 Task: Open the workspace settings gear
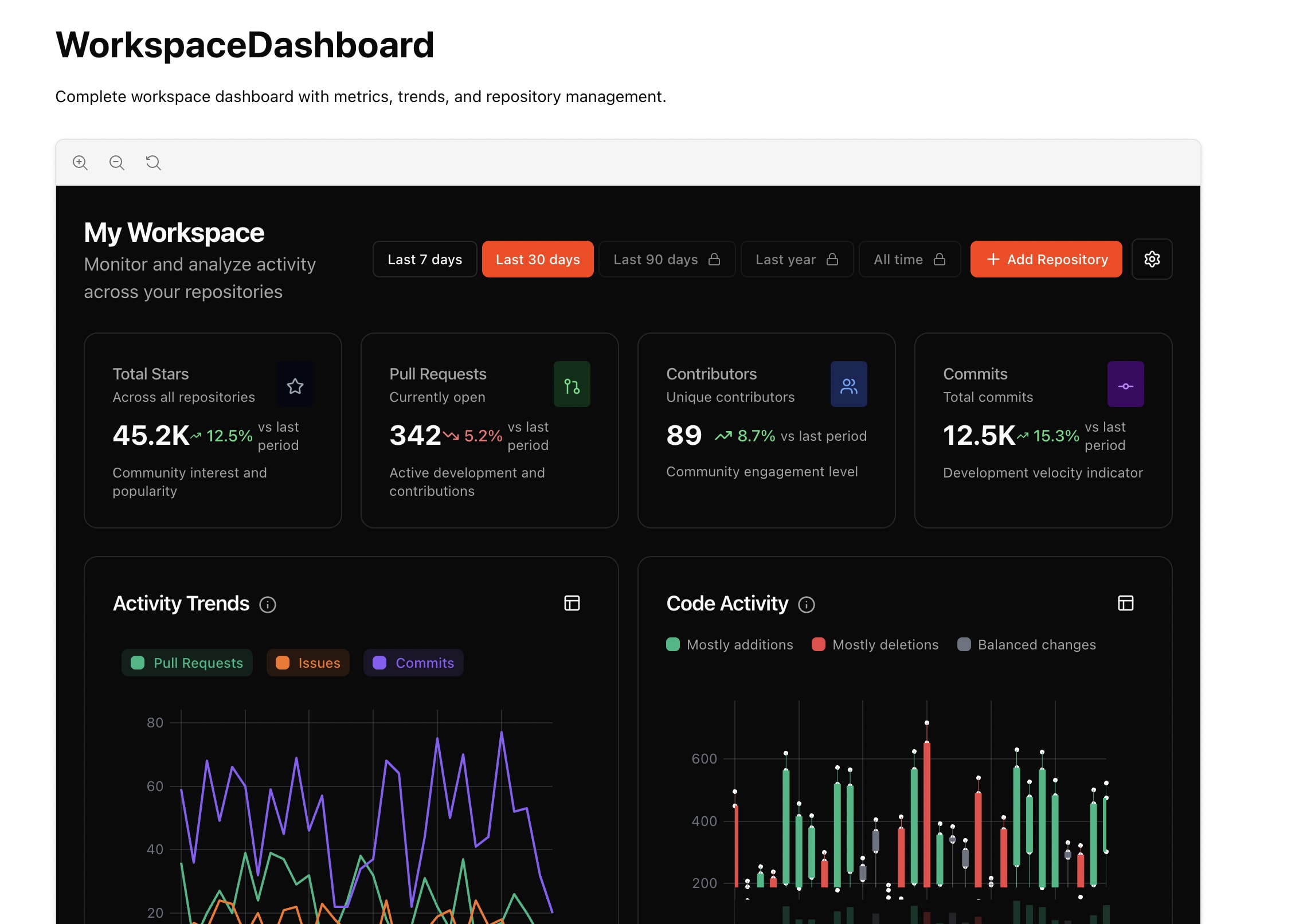click(x=1152, y=259)
